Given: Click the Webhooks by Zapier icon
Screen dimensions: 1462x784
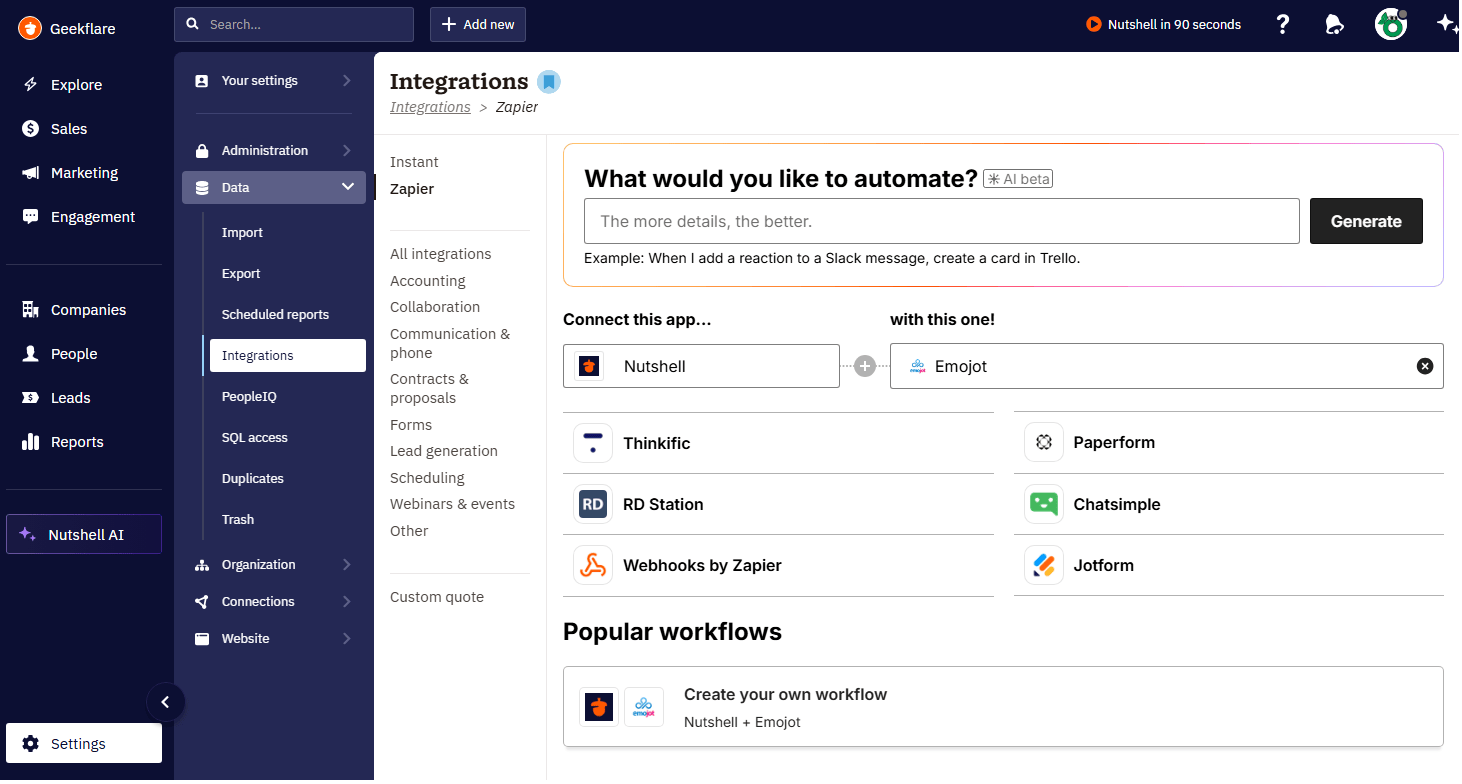Looking at the screenshot, I should pos(593,565).
